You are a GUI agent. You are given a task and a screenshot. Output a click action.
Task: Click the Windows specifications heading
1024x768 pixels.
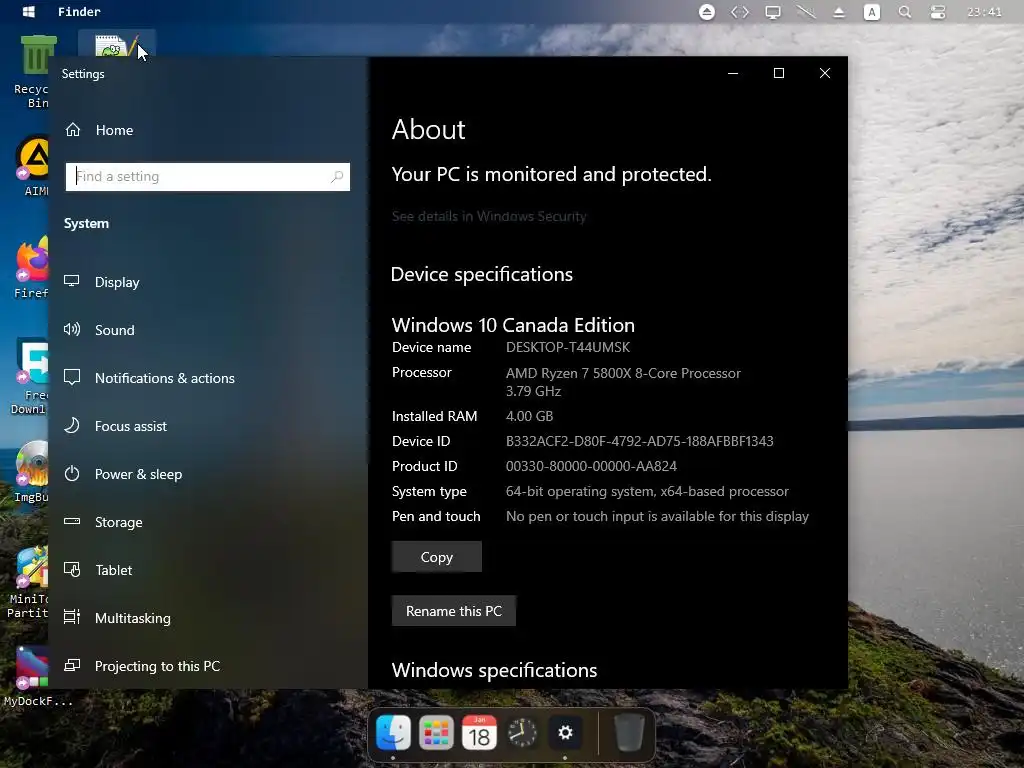494,670
